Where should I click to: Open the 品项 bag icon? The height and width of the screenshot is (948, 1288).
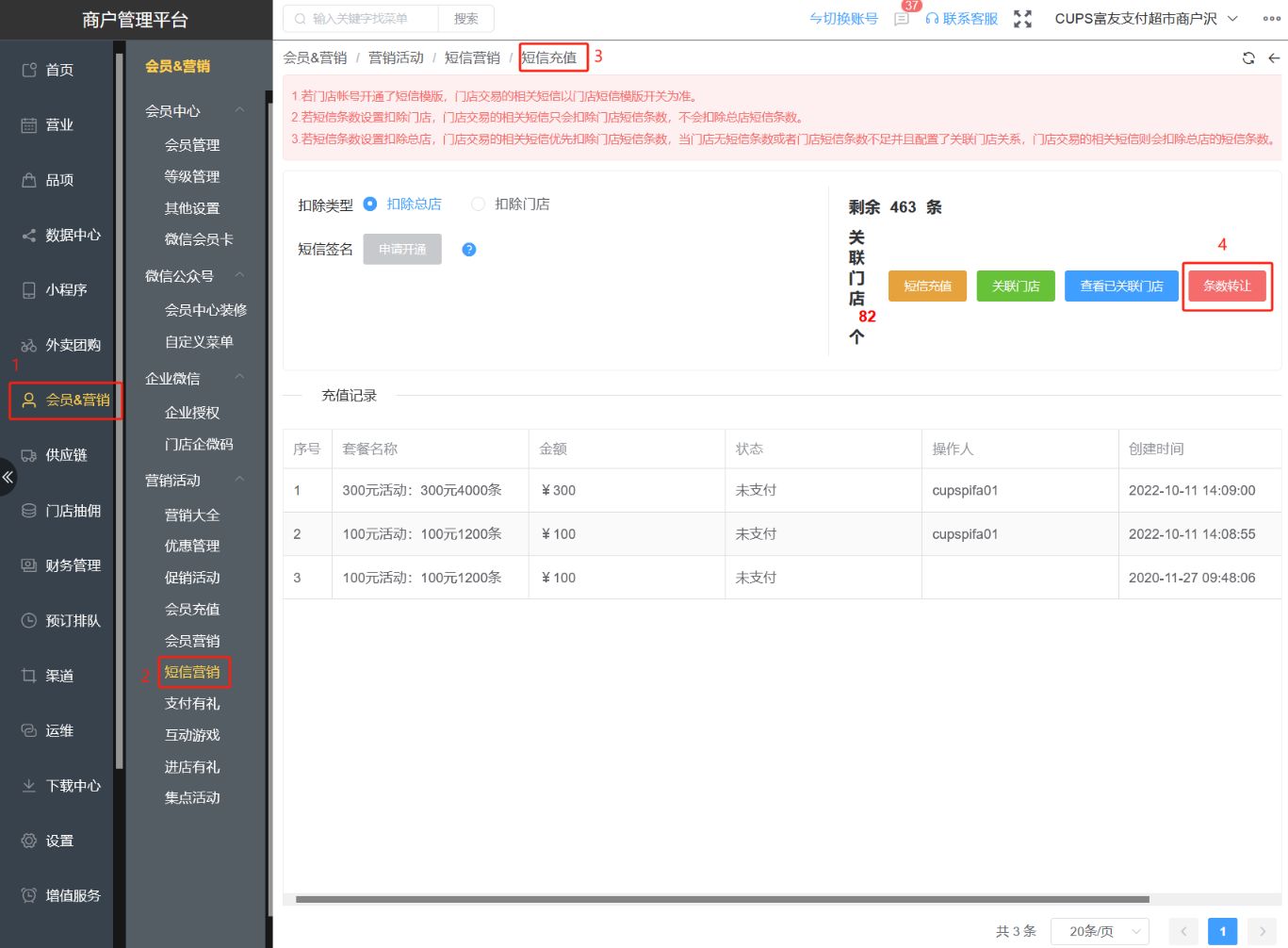point(29,180)
